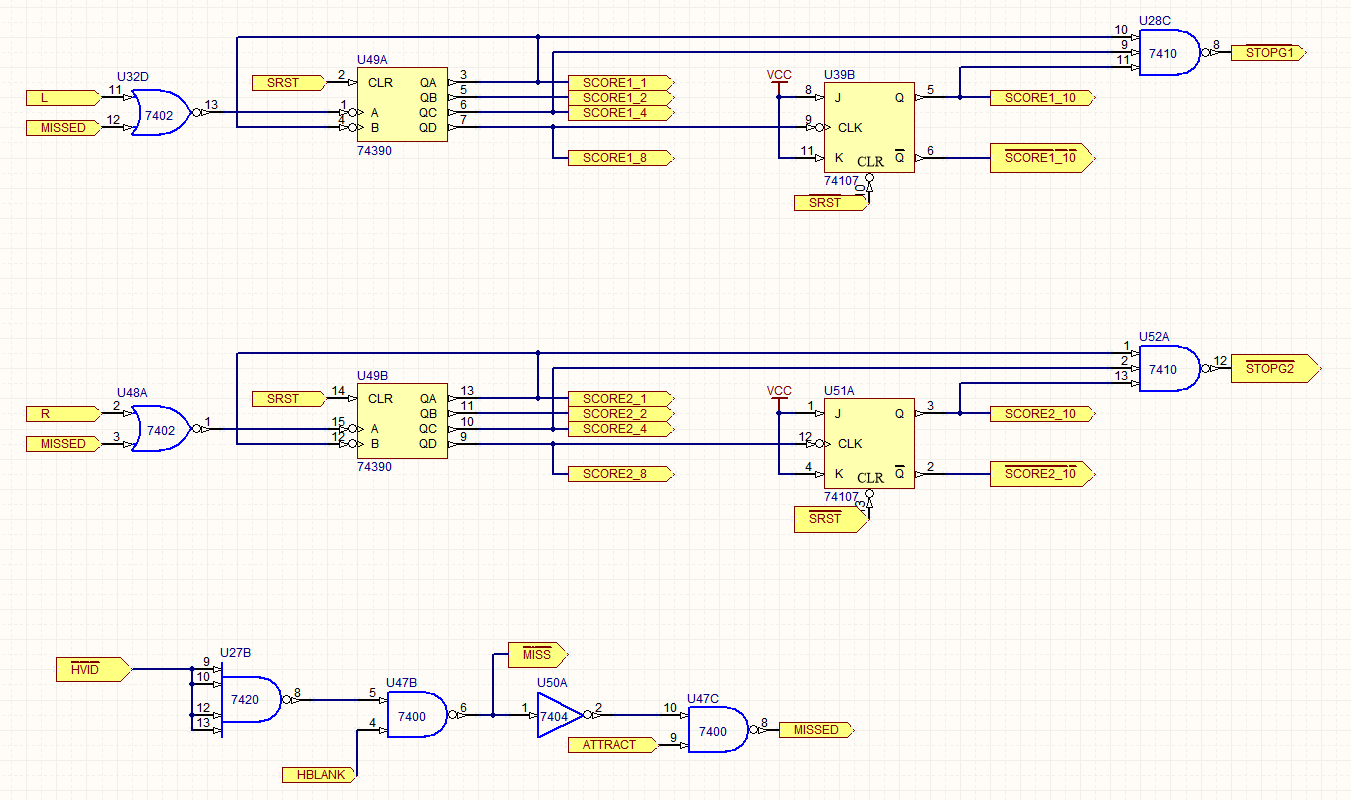Select the U47B 7400 NAND gate symbol
Image resolution: width=1351 pixels, height=800 pixels.
click(x=416, y=715)
